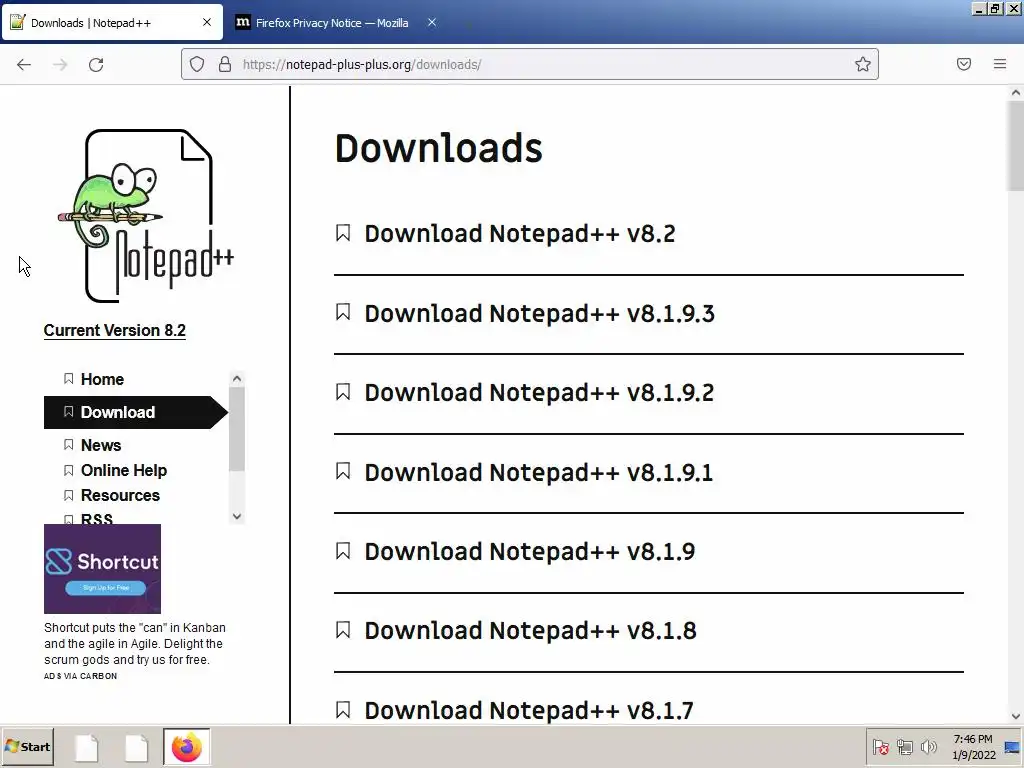Open Online Help in the sidebar menu

click(x=123, y=470)
